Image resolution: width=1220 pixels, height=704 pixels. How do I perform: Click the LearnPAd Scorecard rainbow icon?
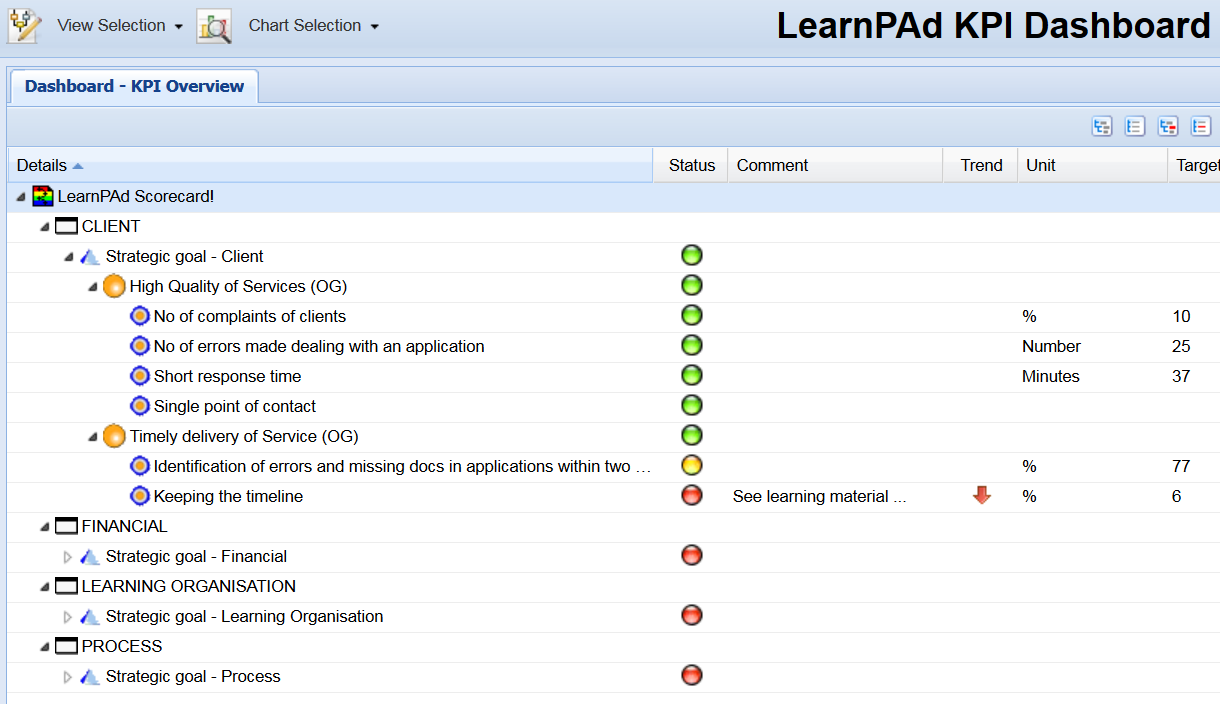click(43, 196)
